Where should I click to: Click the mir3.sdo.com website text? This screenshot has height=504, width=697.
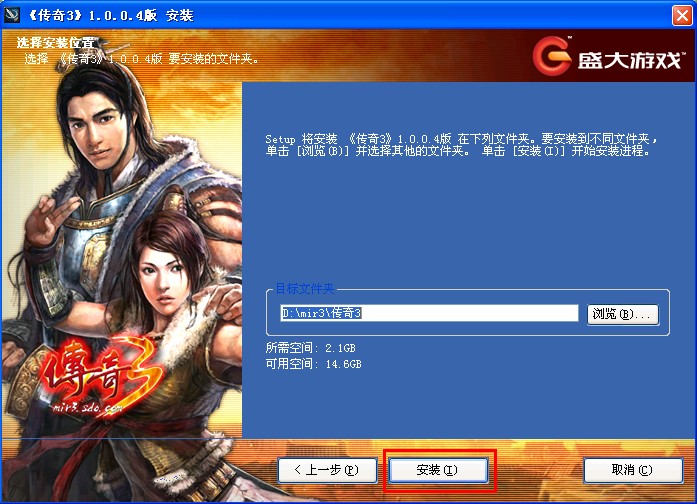87,407
